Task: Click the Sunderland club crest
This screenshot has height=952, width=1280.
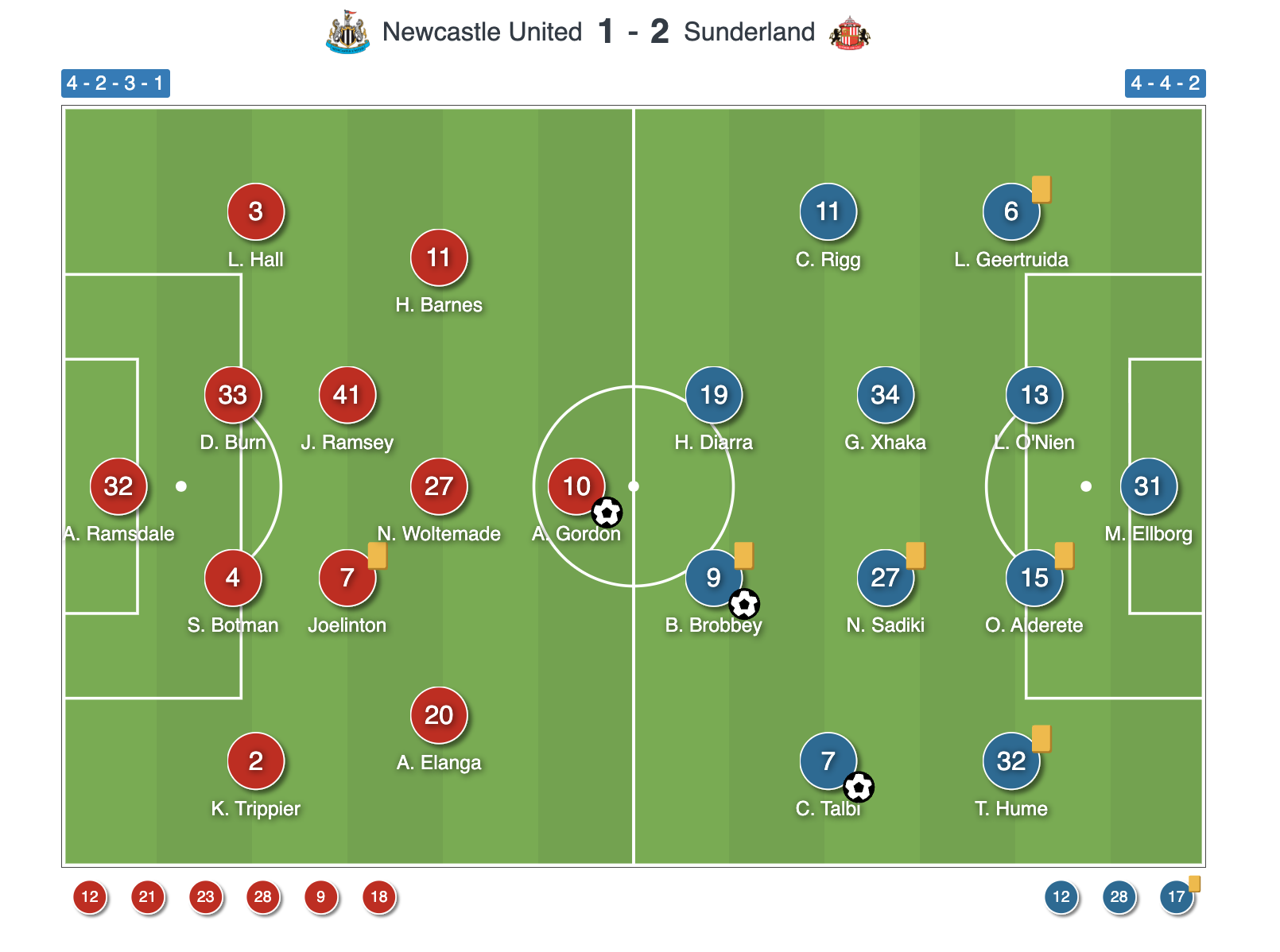Action: [x=849, y=33]
